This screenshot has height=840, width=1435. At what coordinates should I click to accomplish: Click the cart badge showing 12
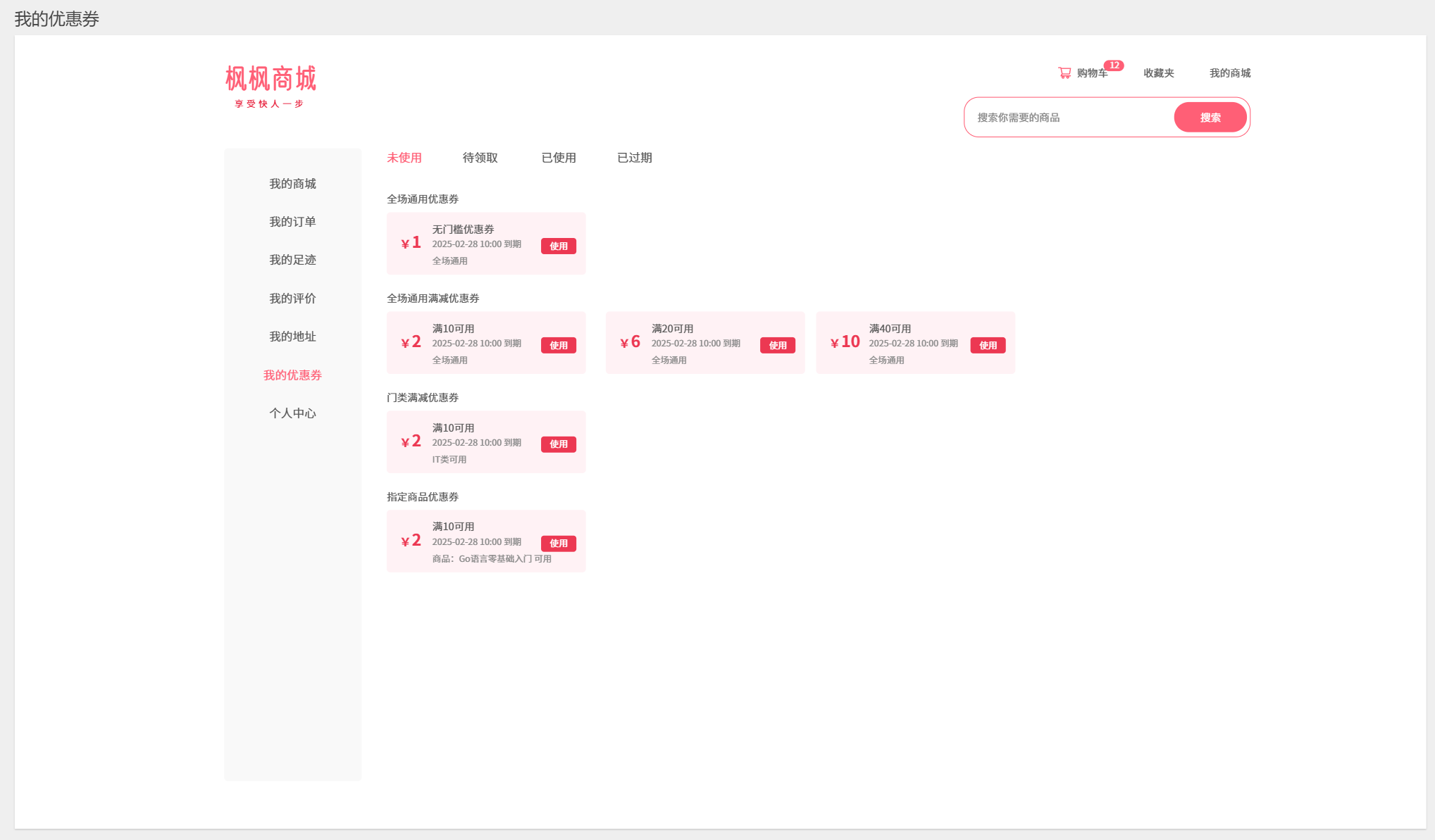(x=1114, y=65)
